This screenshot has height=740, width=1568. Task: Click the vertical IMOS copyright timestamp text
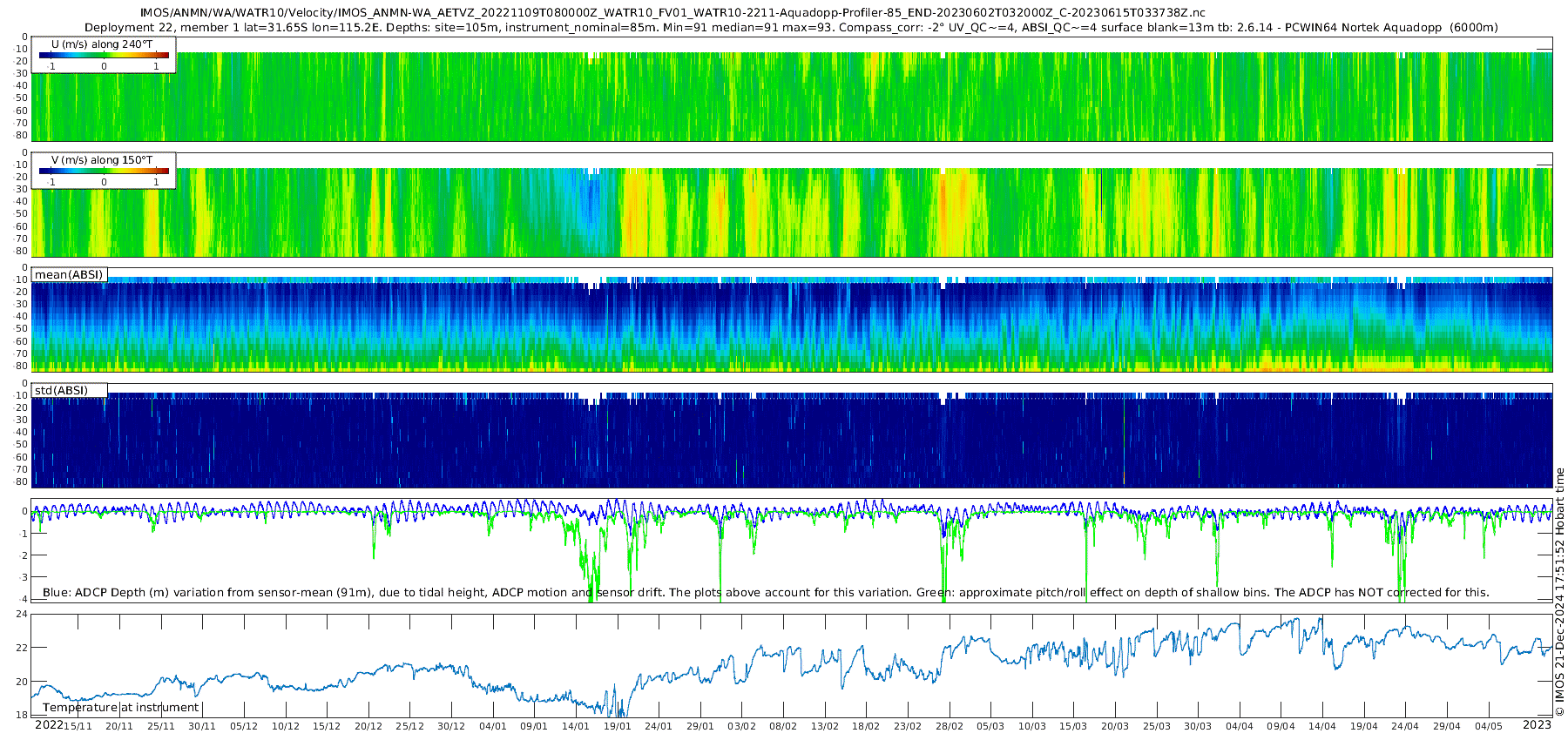click(x=1559, y=592)
